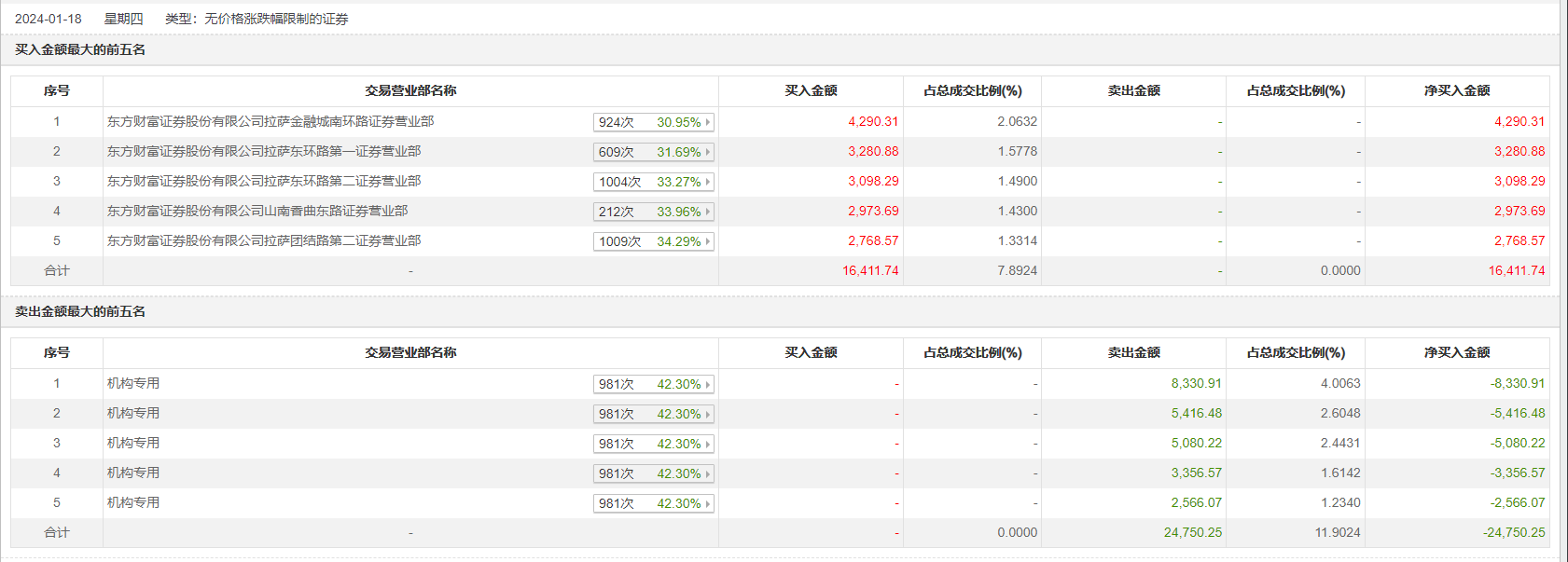Select buy amount 4,290.31 in row 1

(873, 121)
